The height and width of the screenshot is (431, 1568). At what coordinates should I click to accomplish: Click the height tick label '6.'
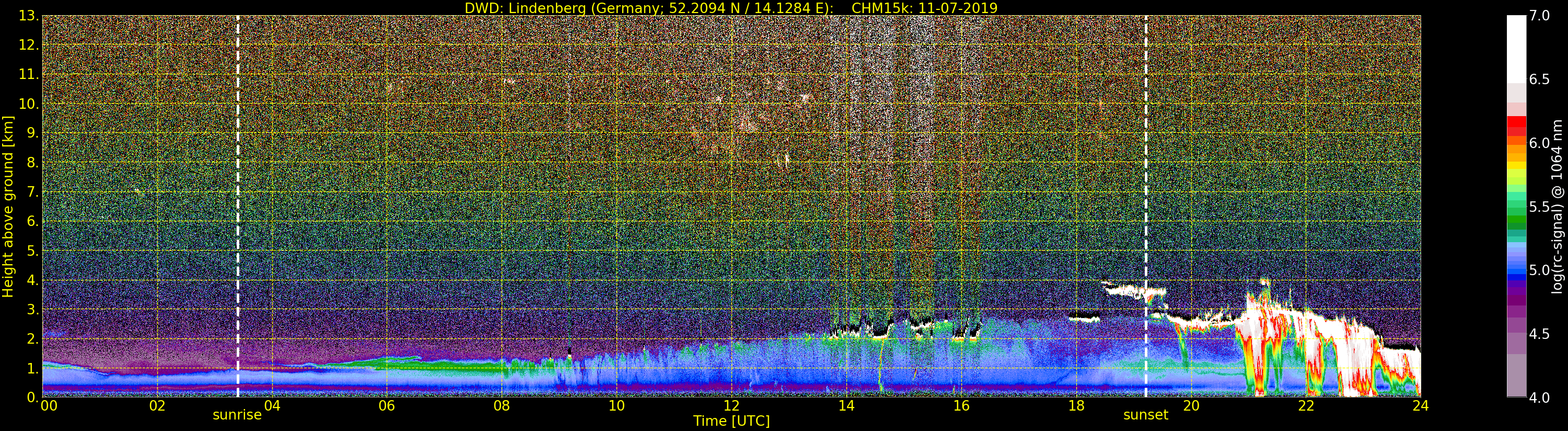(x=32, y=221)
